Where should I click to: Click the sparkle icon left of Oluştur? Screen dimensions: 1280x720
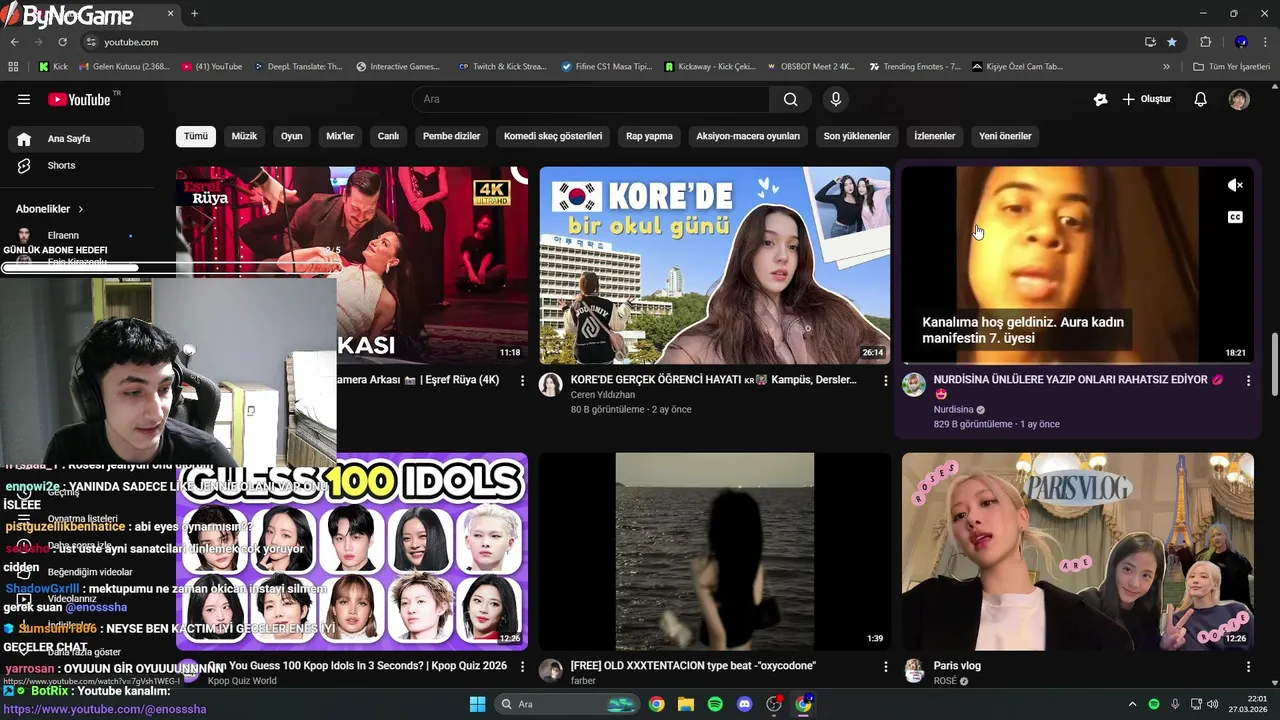click(1101, 99)
